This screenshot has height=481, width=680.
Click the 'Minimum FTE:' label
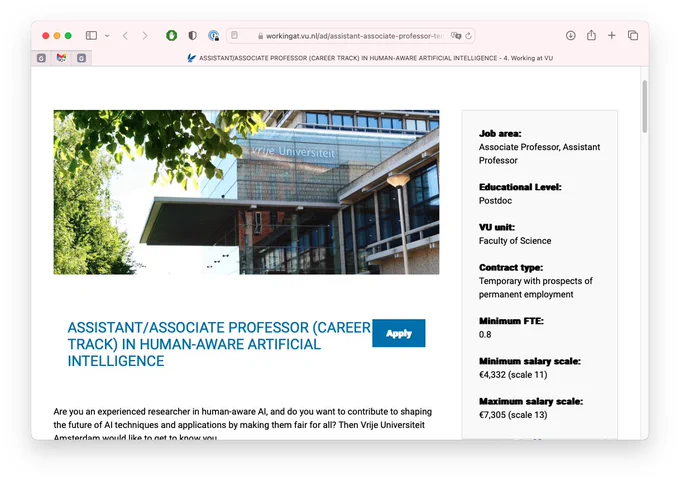click(x=511, y=321)
